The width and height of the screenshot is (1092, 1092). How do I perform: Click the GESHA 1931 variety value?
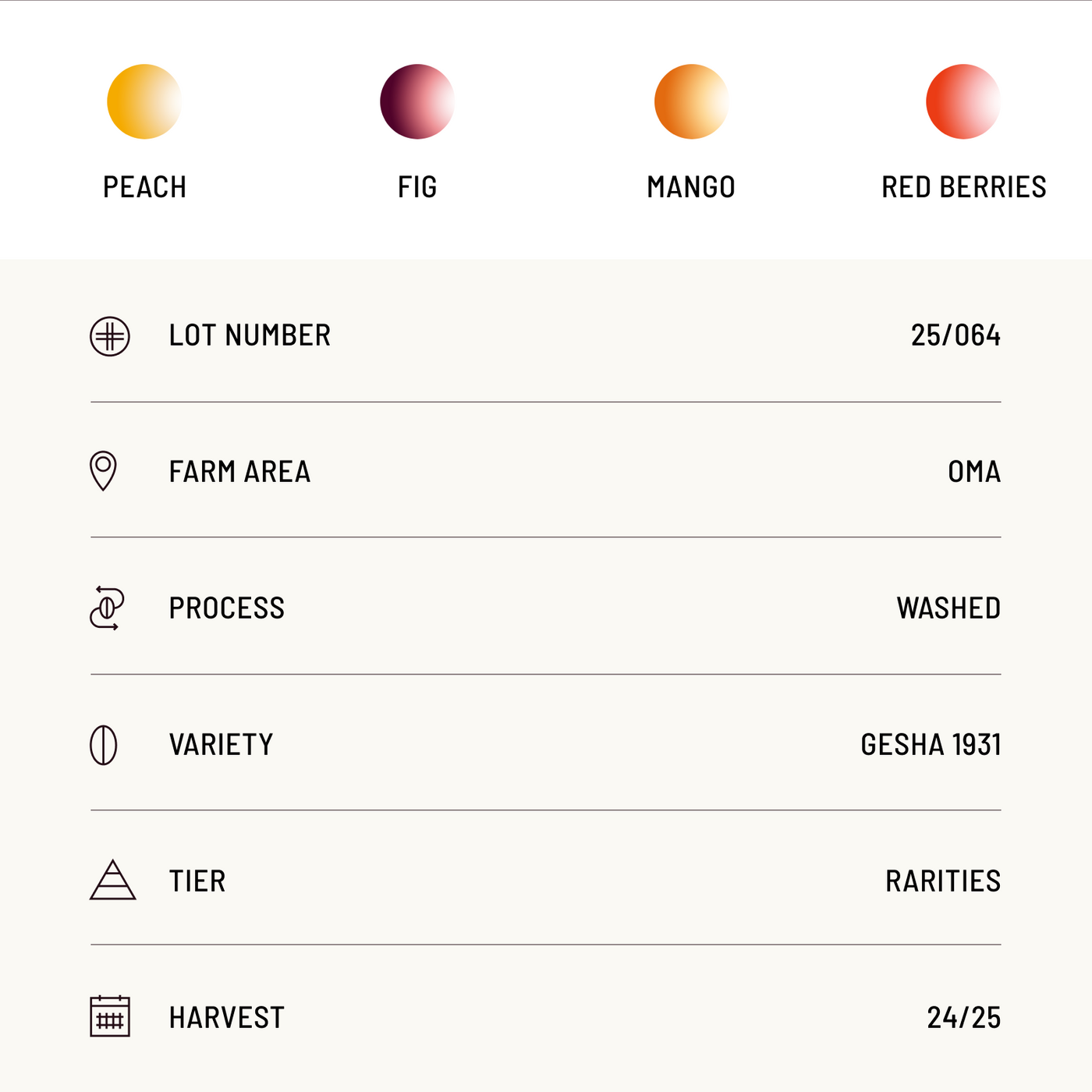[x=931, y=745]
